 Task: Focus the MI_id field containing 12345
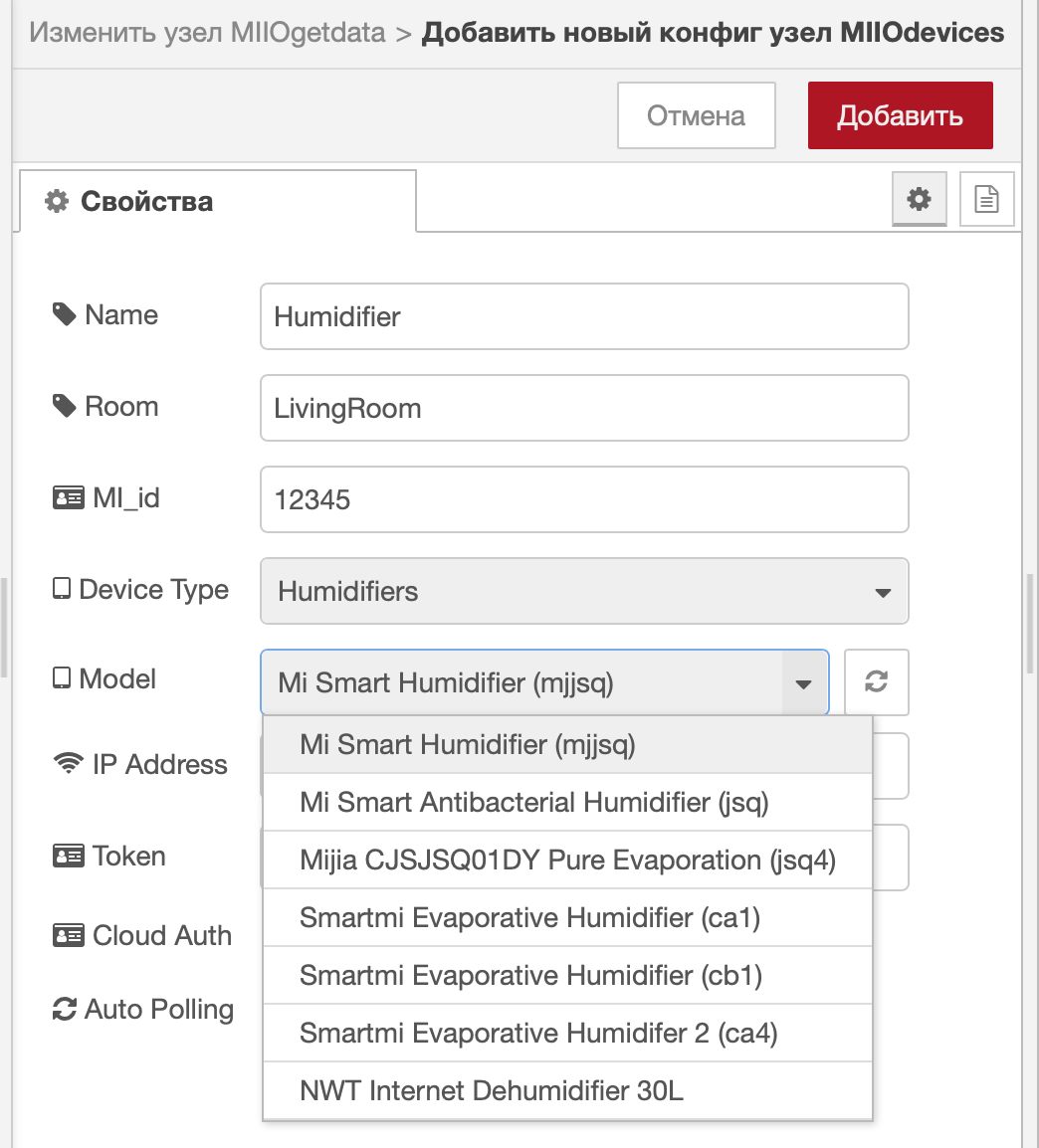coord(584,499)
